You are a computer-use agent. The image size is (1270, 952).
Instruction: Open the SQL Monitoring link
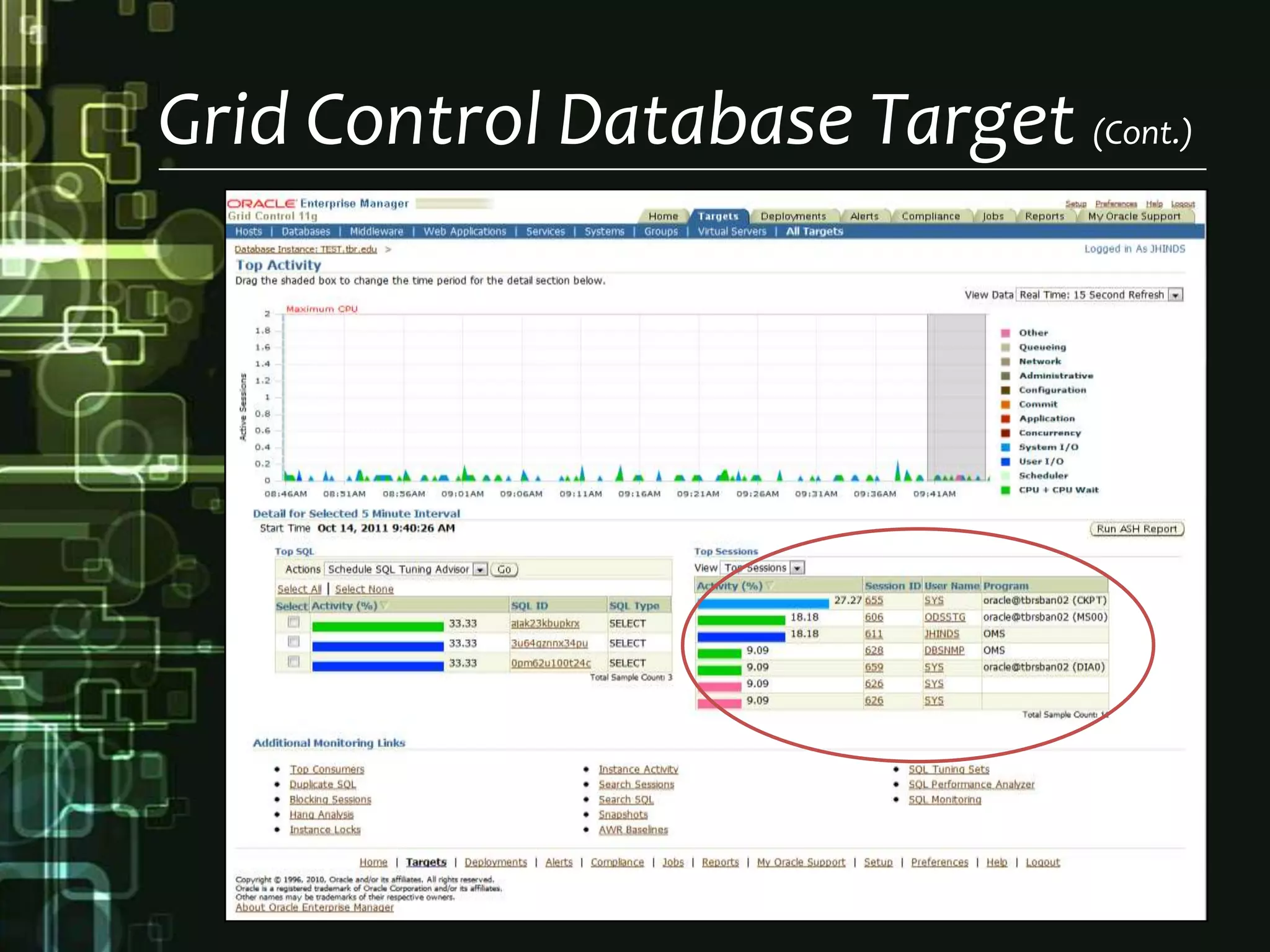pos(945,800)
